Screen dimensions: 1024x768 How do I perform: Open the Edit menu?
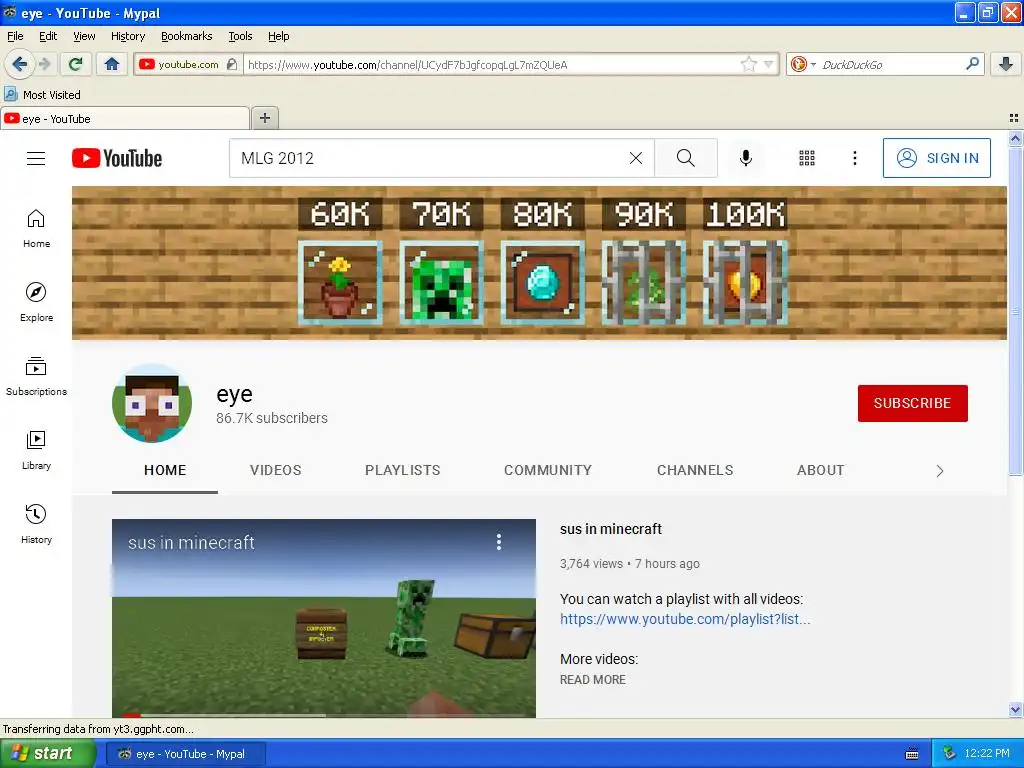pyautogui.click(x=48, y=36)
